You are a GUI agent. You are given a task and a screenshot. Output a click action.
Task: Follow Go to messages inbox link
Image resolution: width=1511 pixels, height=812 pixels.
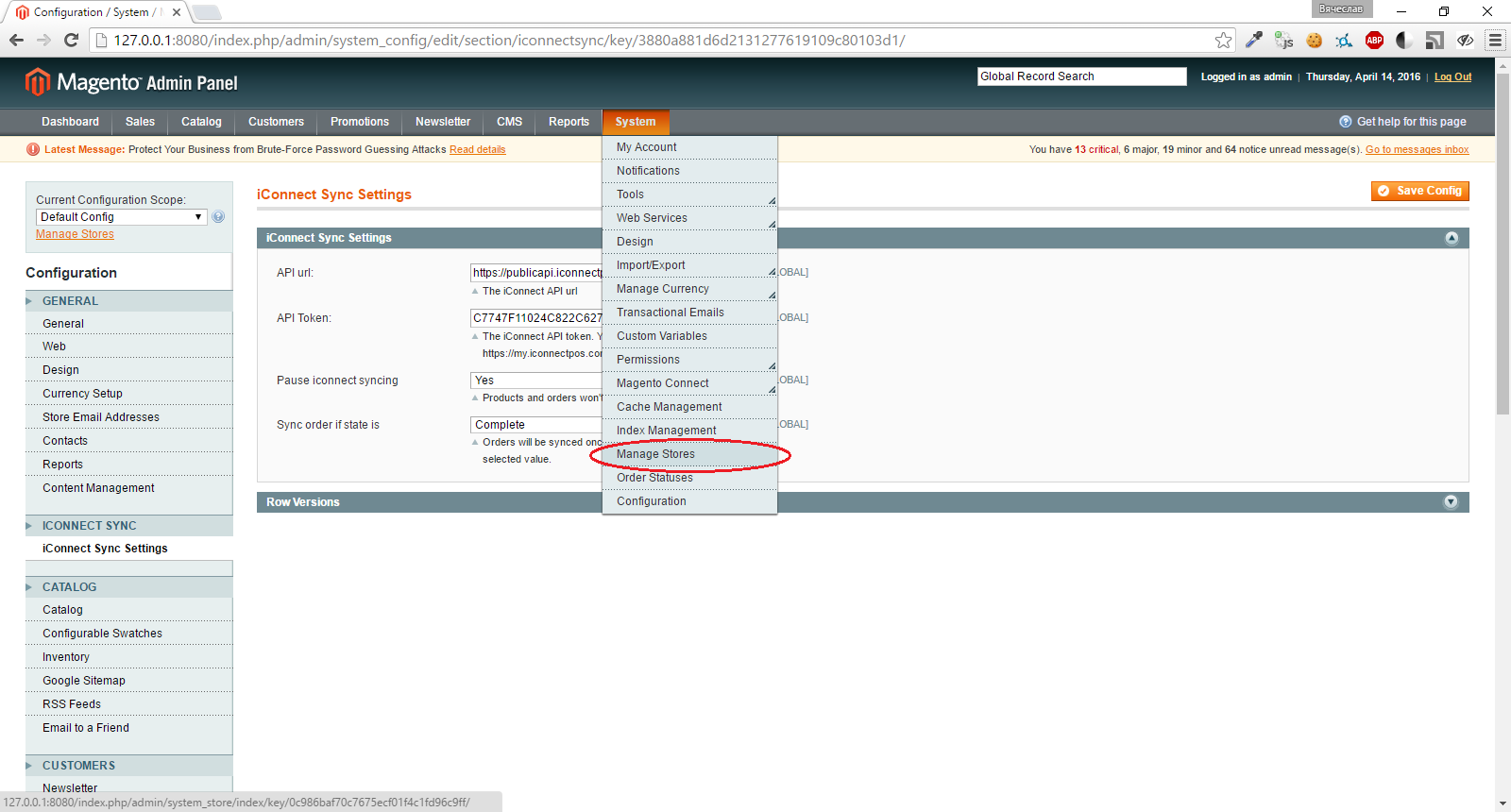click(1417, 149)
